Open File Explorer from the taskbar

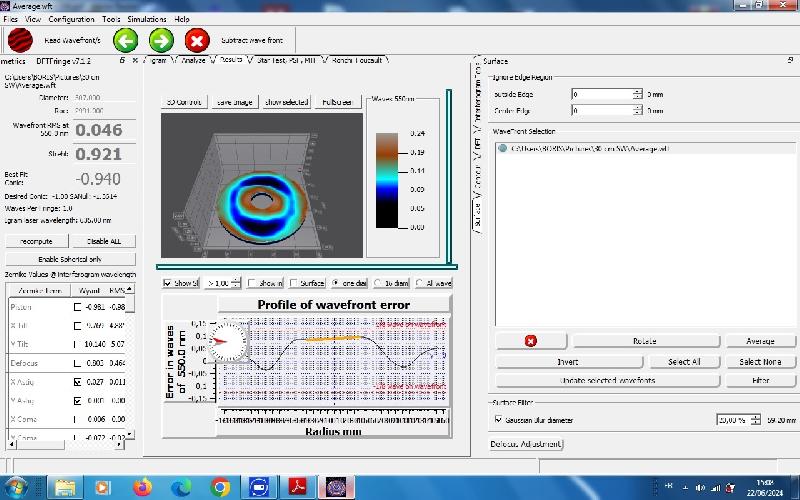tap(65, 488)
